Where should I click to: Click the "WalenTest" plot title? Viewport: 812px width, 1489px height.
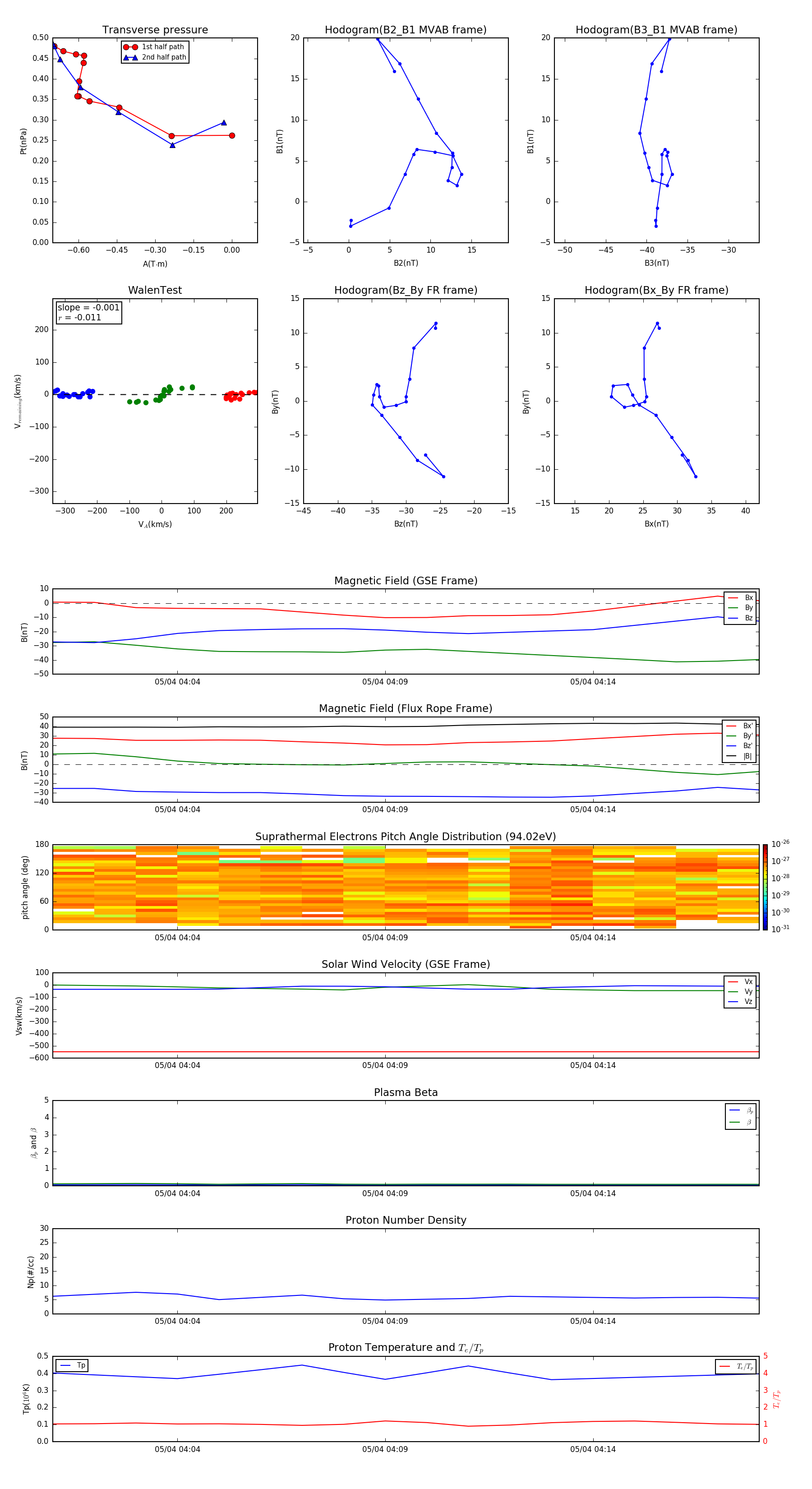click(x=155, y=290)
